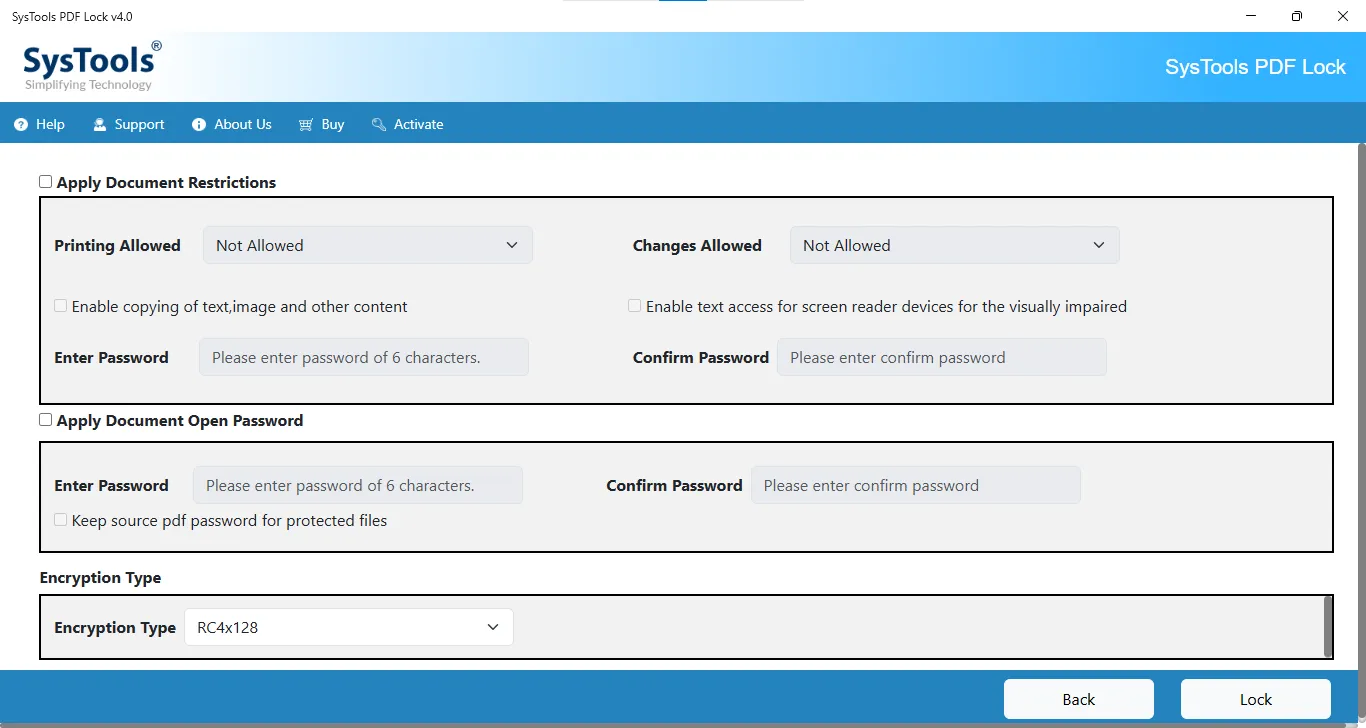Click the Back button
The height and width of the screenshot is (728, 1366).
[x=1079, y=699]
